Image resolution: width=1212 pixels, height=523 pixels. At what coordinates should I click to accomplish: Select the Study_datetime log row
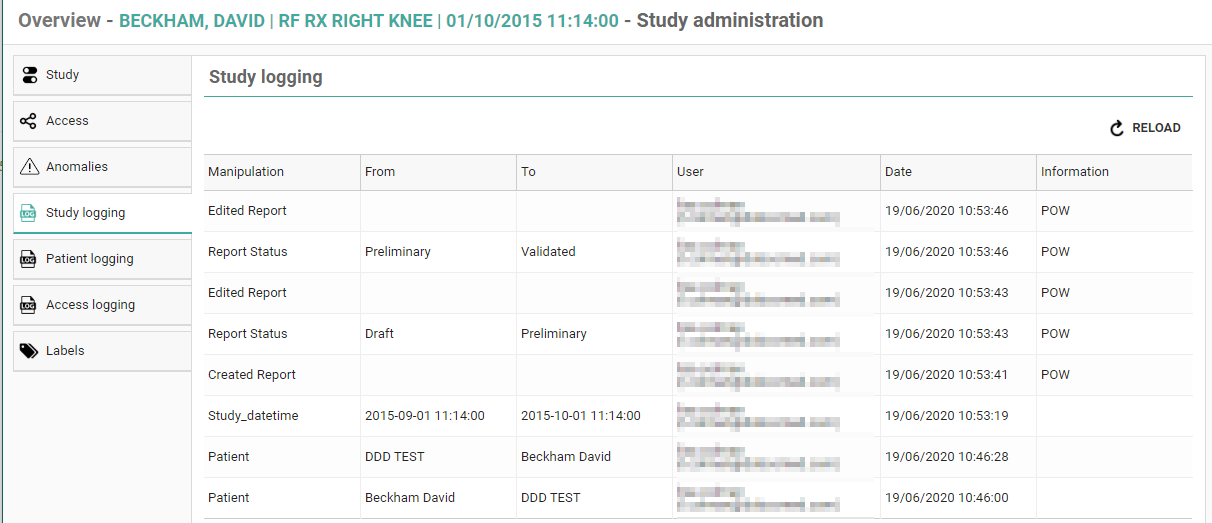pos(253,416)
